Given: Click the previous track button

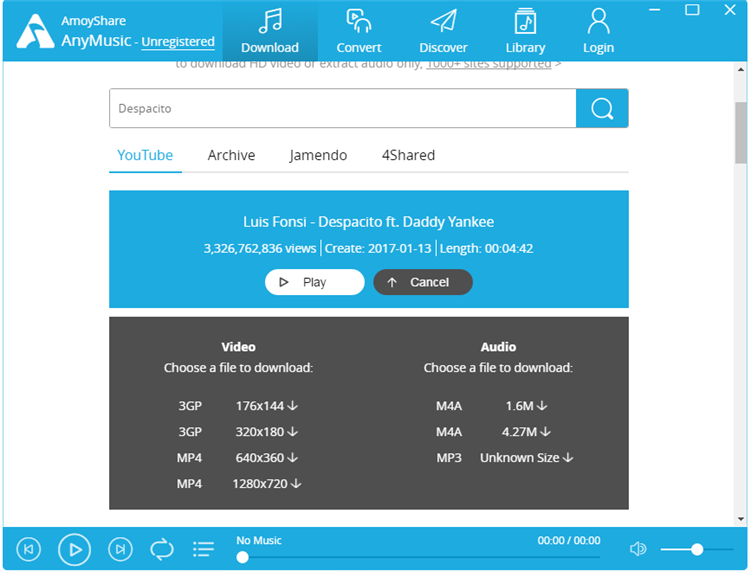Looking at the screenshot, I should 29,549.
